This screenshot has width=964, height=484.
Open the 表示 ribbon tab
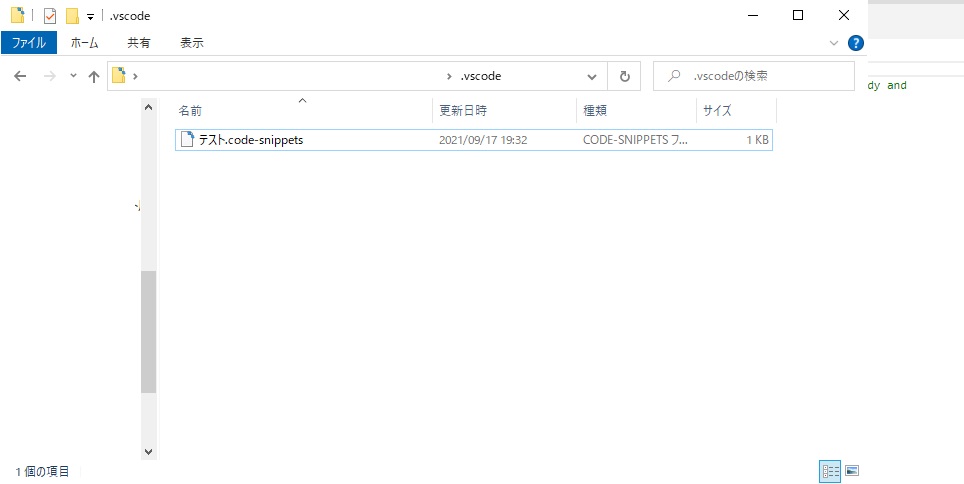pyautogui.click(x=192, y=42)
